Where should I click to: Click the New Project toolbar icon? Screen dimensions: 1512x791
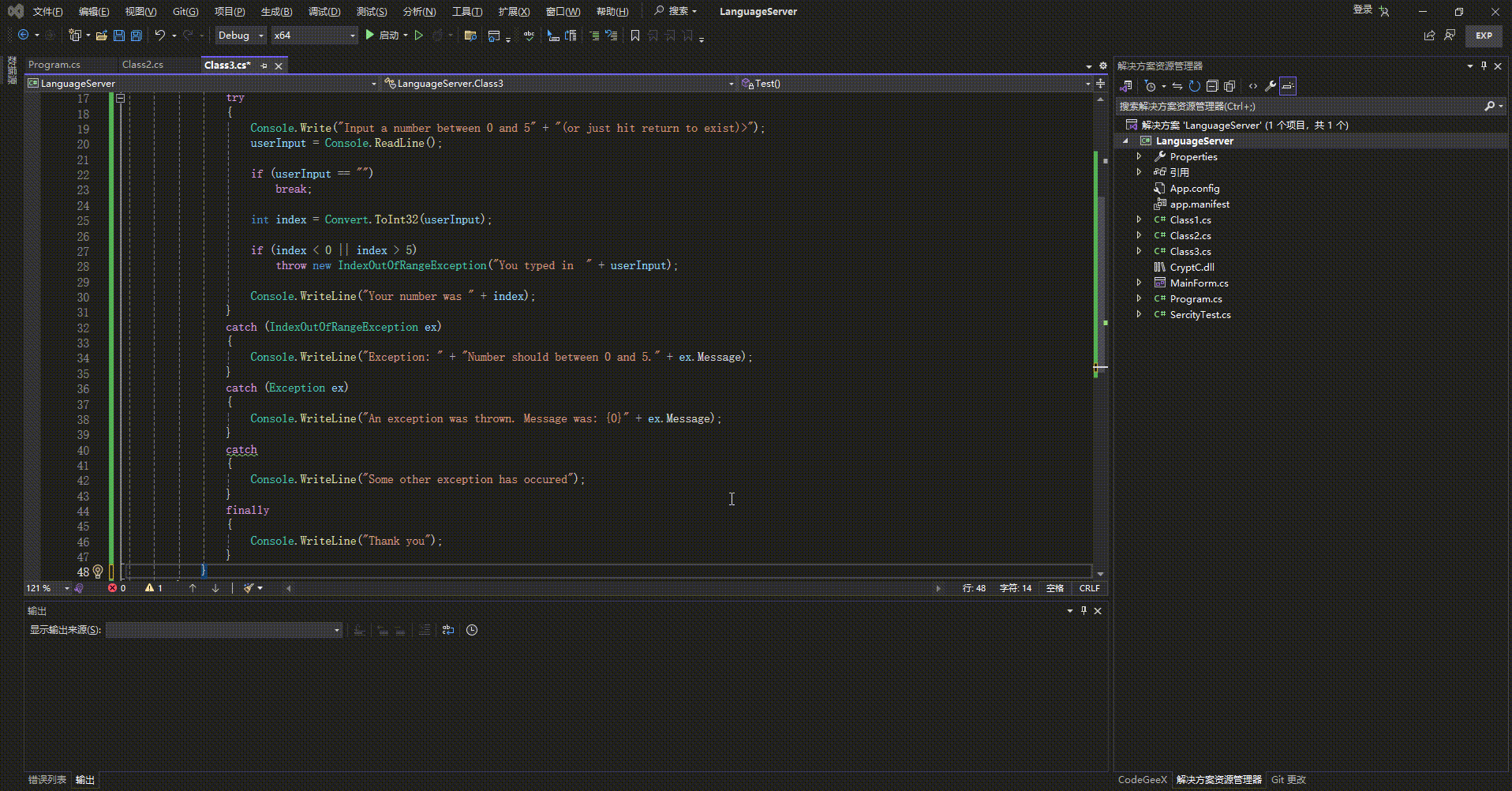click(74, 35)
